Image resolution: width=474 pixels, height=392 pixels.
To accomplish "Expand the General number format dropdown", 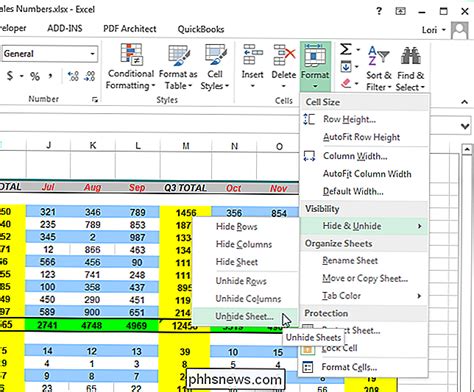I will pyautogui.click(x=92, y=54).
